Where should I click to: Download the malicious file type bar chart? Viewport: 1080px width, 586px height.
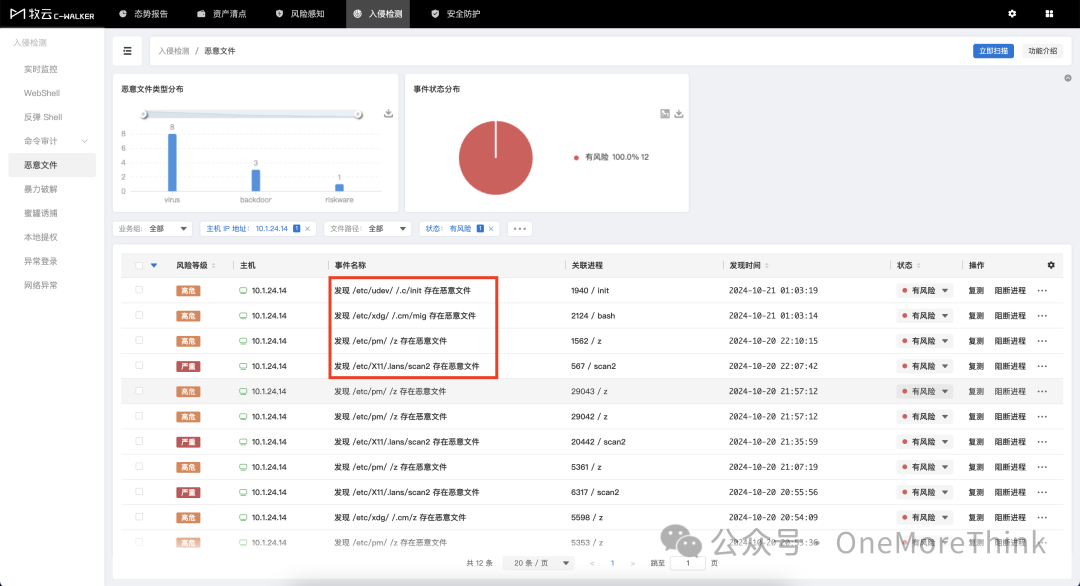coord(388,114)
